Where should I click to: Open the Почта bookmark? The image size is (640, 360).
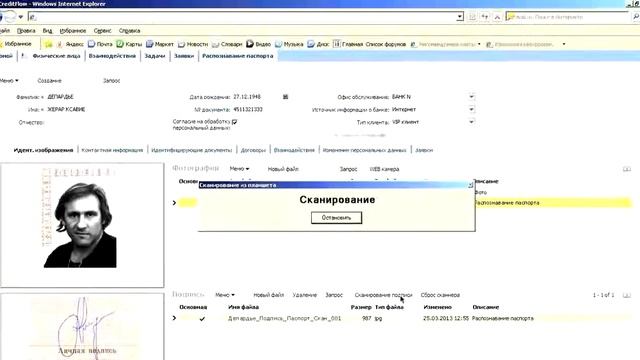click(x=100, y=44)
